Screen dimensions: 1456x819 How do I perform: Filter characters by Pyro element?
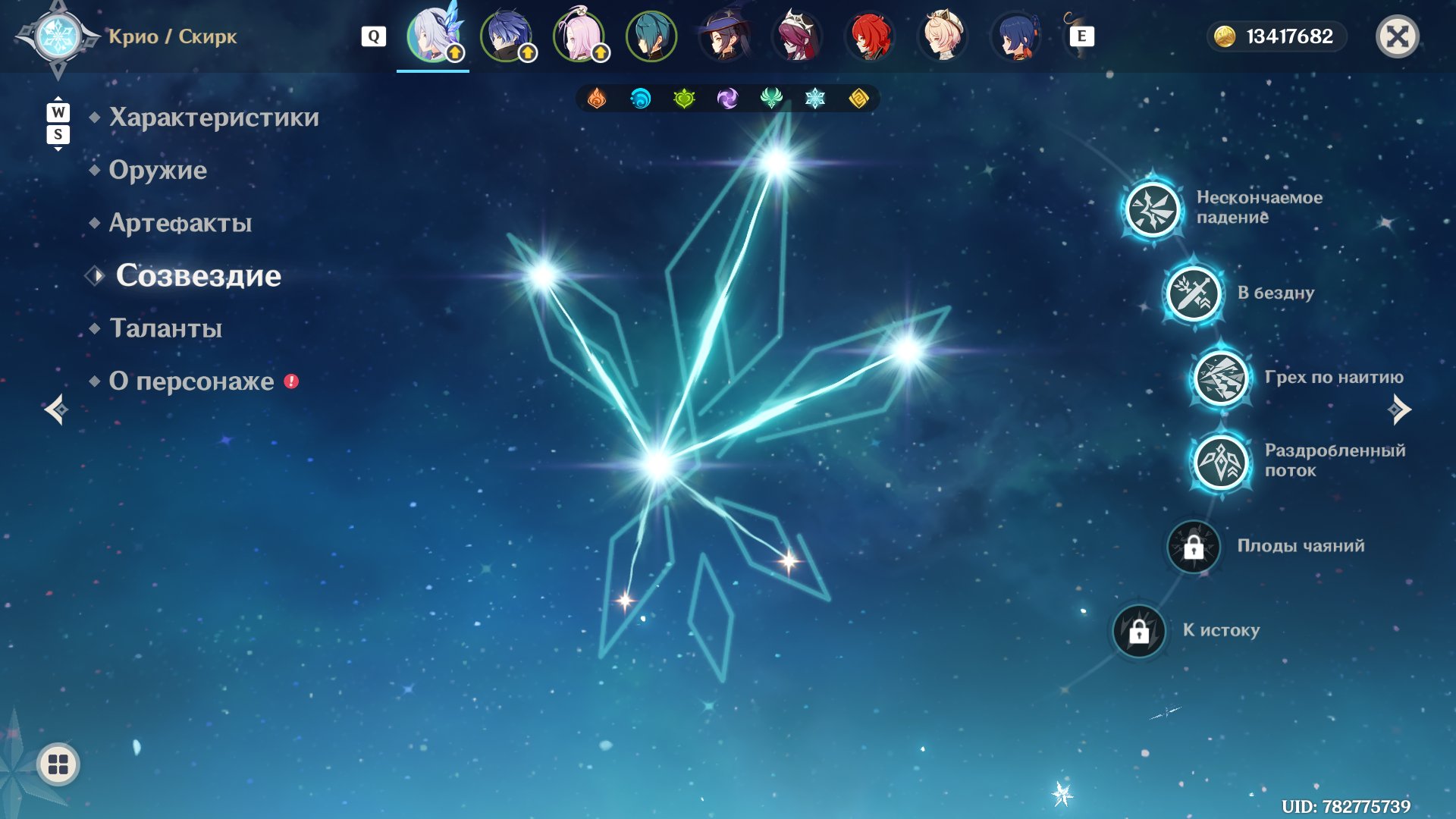(x=597, y=99)
